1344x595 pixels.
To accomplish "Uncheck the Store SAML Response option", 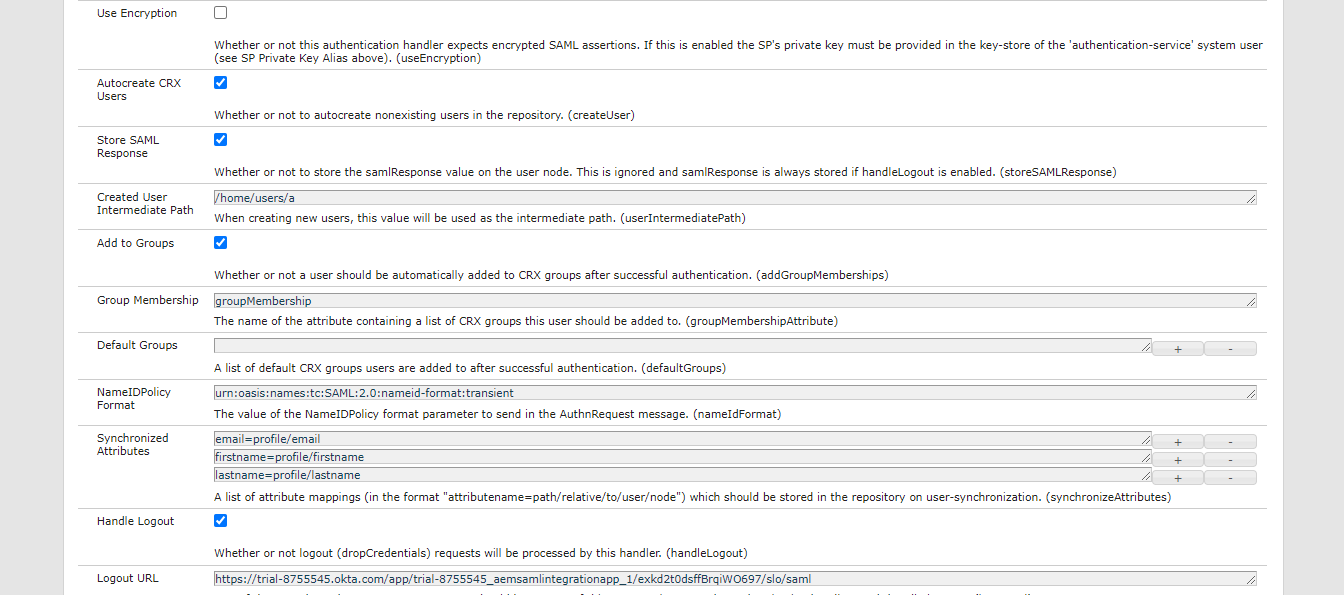I will 220,139.
